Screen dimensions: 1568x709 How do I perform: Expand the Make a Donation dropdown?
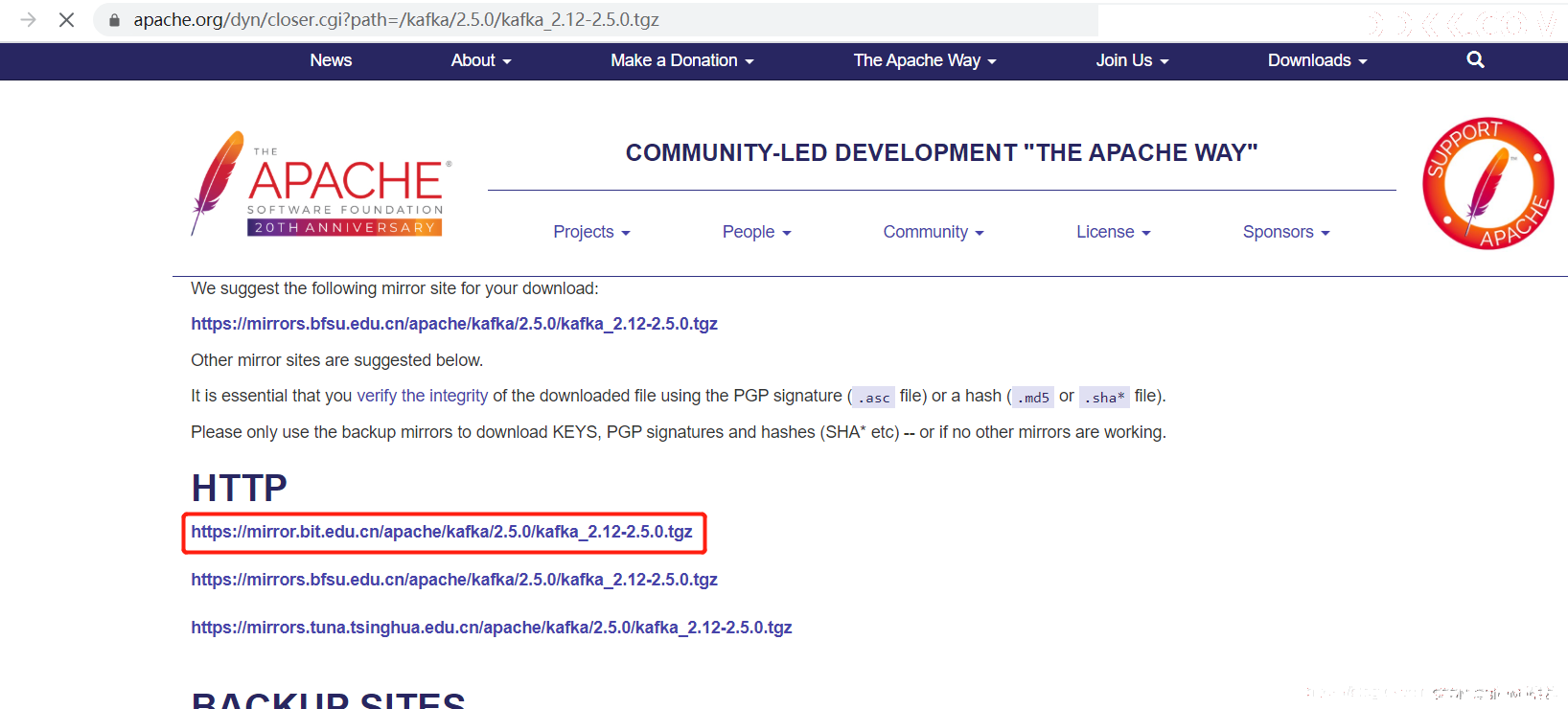[x=682, y=60]
